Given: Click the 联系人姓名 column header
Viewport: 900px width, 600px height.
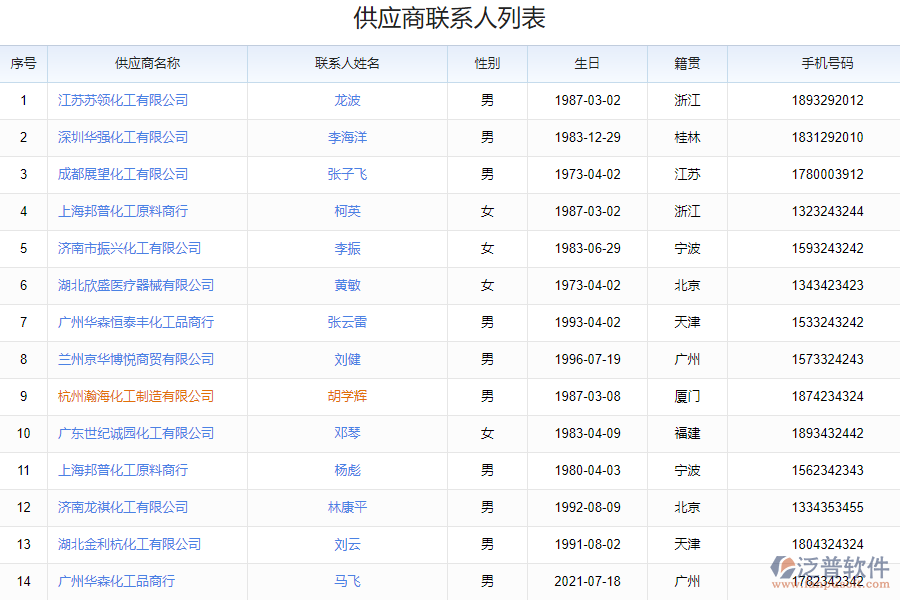Looking at the screenshot, I should click(347, 63).
